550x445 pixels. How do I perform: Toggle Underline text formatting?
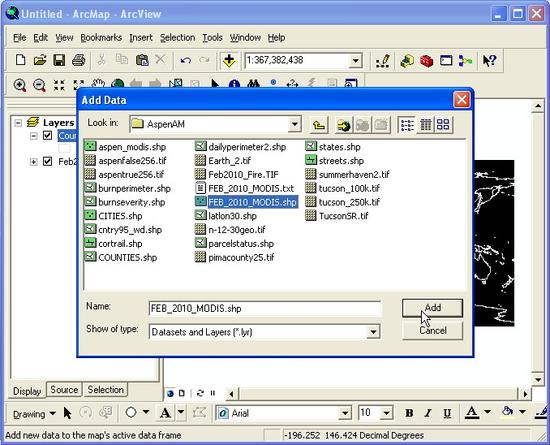447,413
